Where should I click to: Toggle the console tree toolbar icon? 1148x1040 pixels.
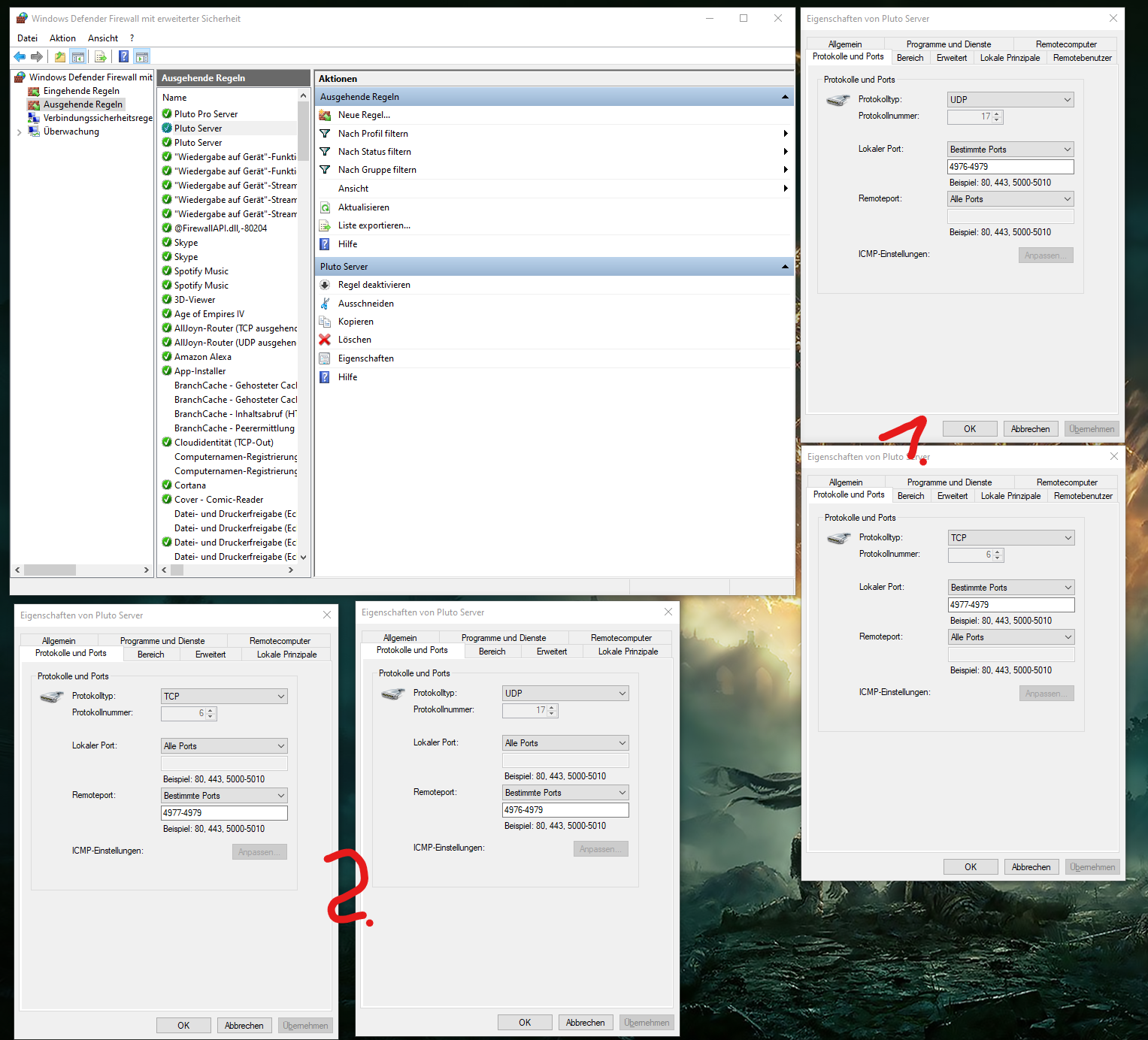(x=77, y=56)
